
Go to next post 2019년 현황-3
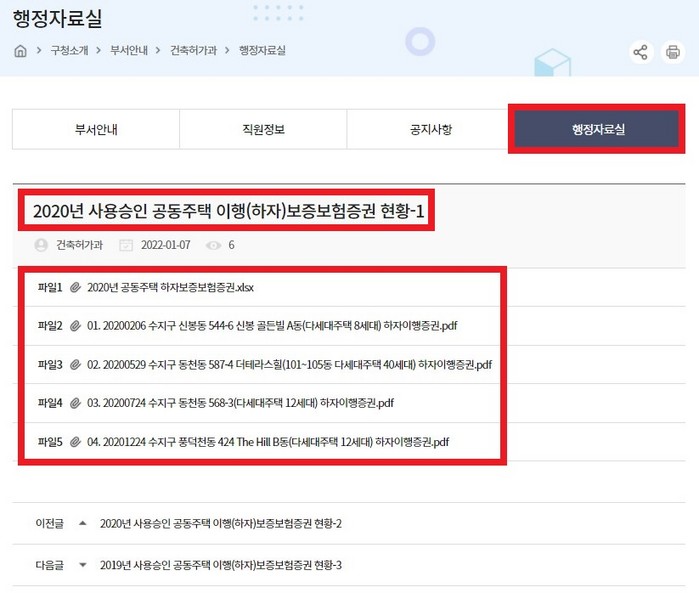click(x=221, y=565)
